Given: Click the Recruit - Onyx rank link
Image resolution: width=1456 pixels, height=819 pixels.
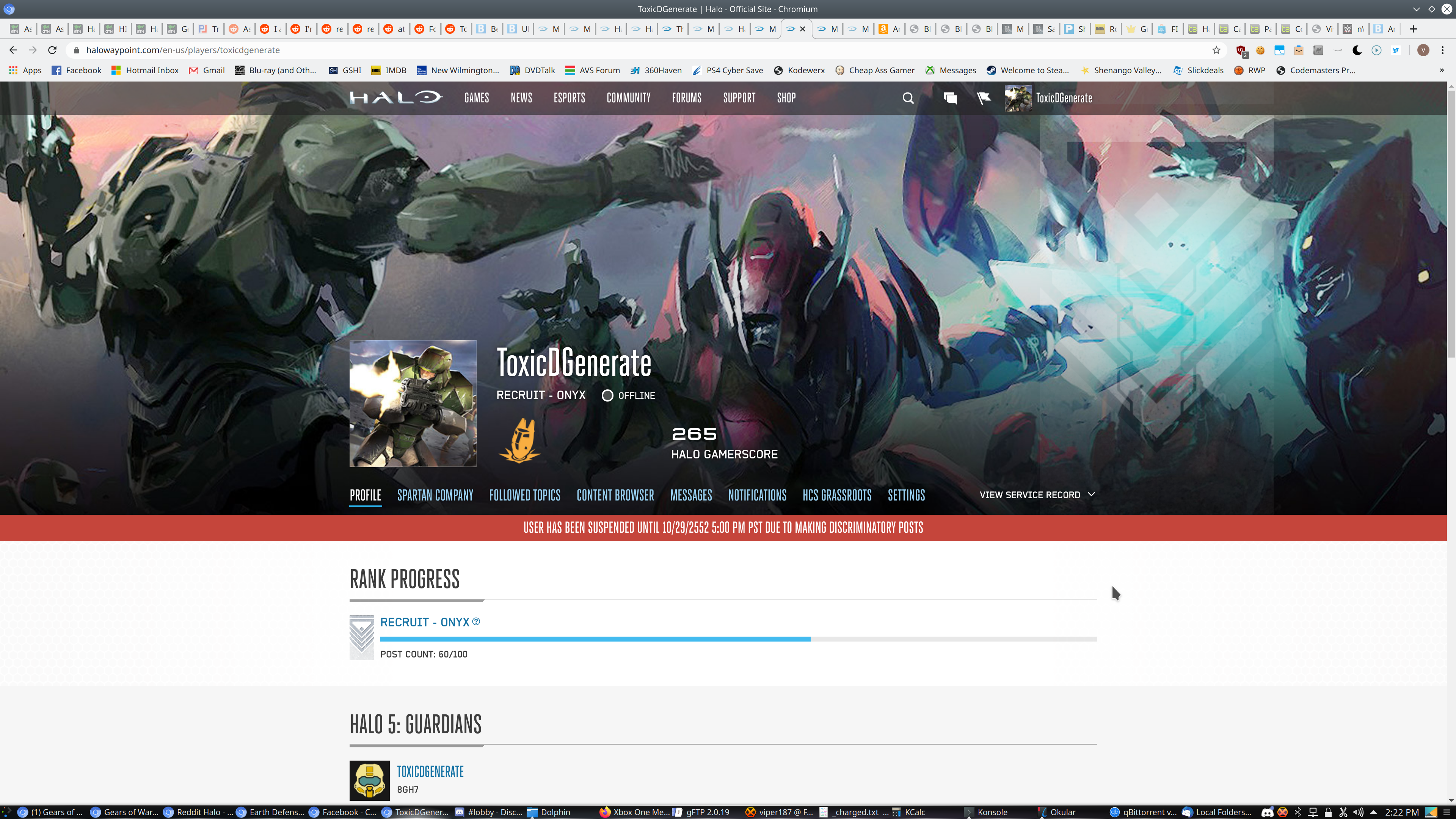Looking at the screenshot, I should (x=425, y=622).
